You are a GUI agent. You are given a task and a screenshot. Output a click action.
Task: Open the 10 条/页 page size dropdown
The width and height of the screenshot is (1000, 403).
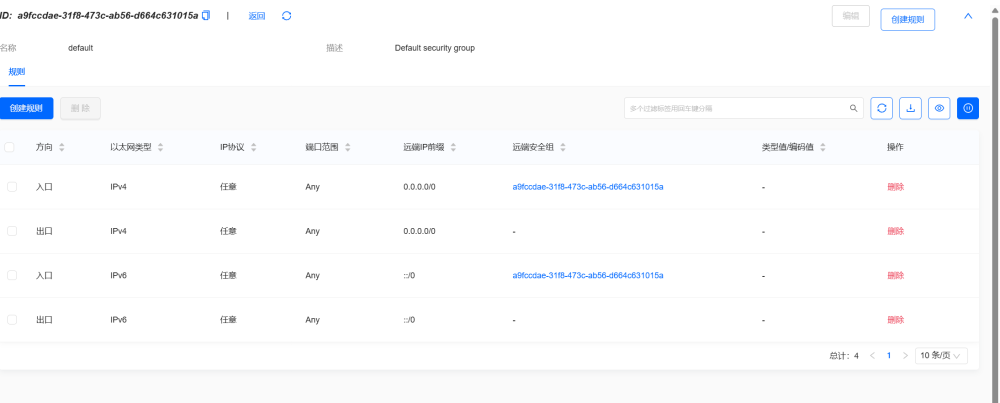point(941,355)
